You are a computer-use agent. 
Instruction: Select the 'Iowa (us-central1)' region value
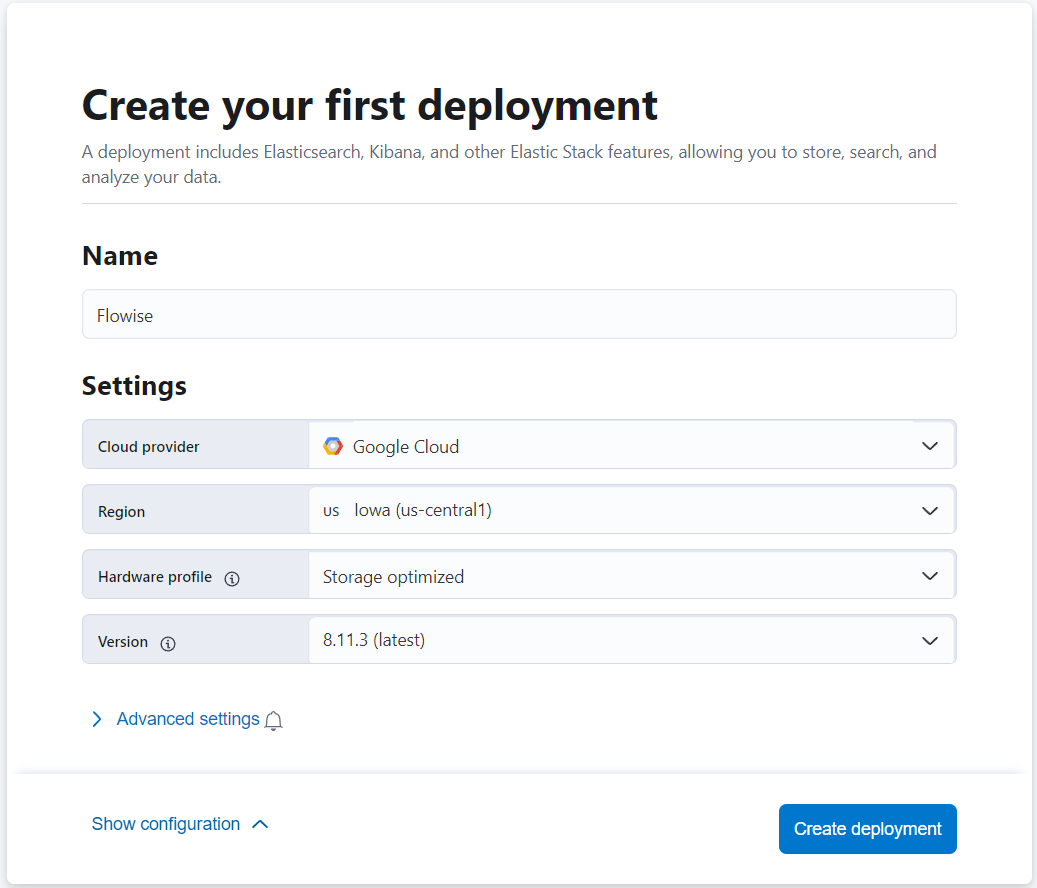tap(423, 510)
